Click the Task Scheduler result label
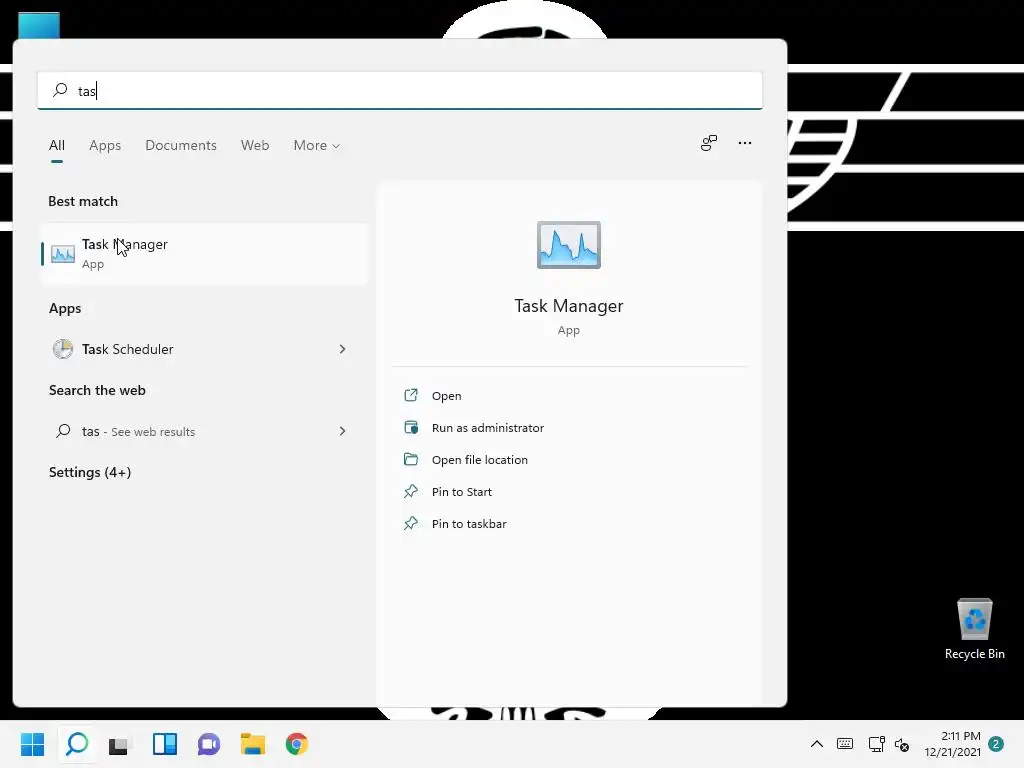 coord(127,349)
